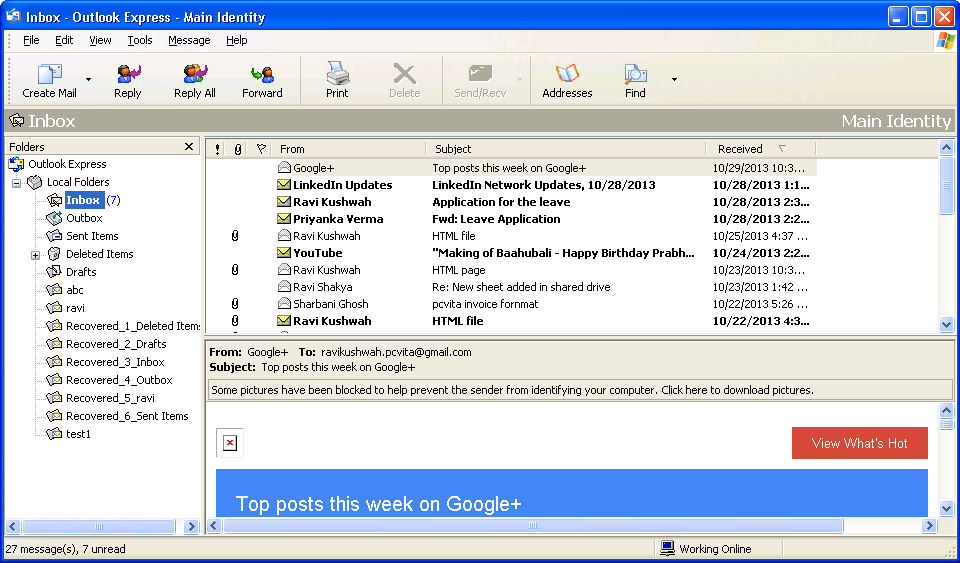This screenshot has width=960, height=563.
Task: Select the Recovered_6_Sent Items folder
Action: pos(127,416)
